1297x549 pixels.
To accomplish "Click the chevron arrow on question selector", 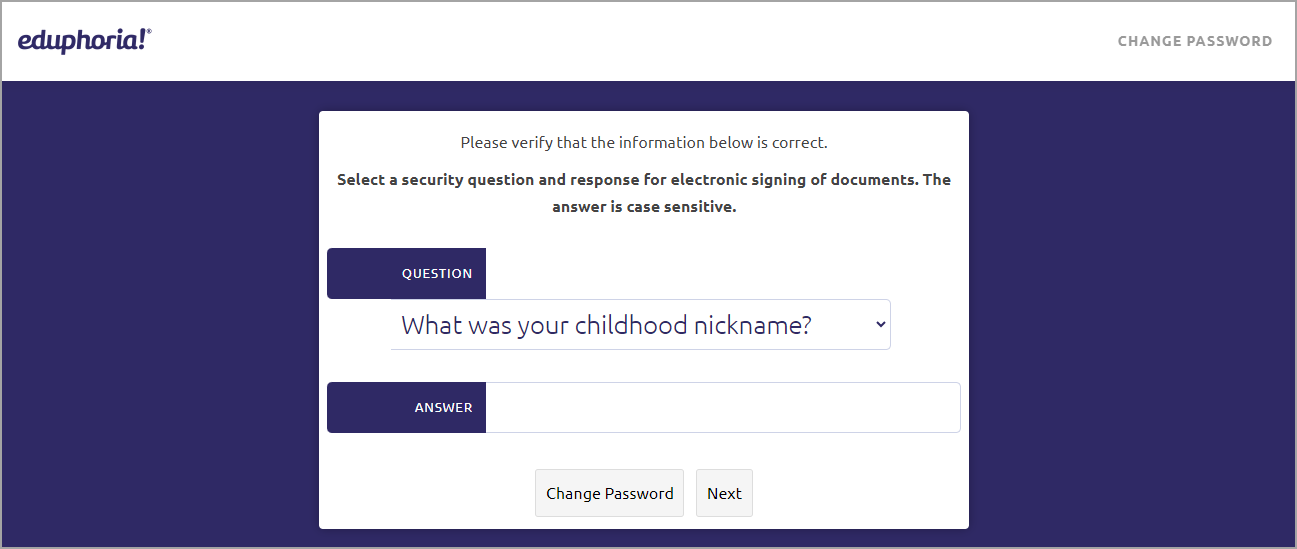I will (880, 325).
